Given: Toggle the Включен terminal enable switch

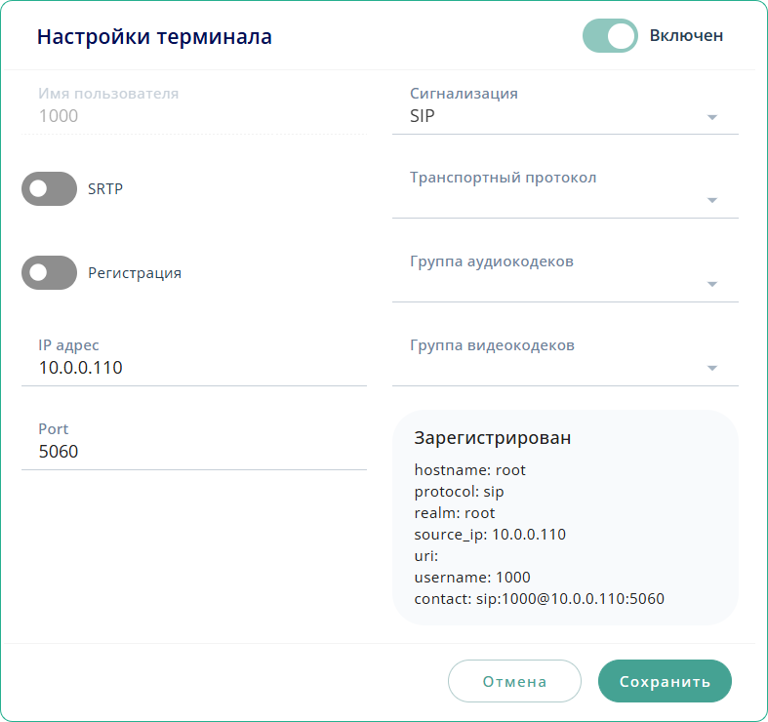Looking at the screenshot, I should 610,36.
